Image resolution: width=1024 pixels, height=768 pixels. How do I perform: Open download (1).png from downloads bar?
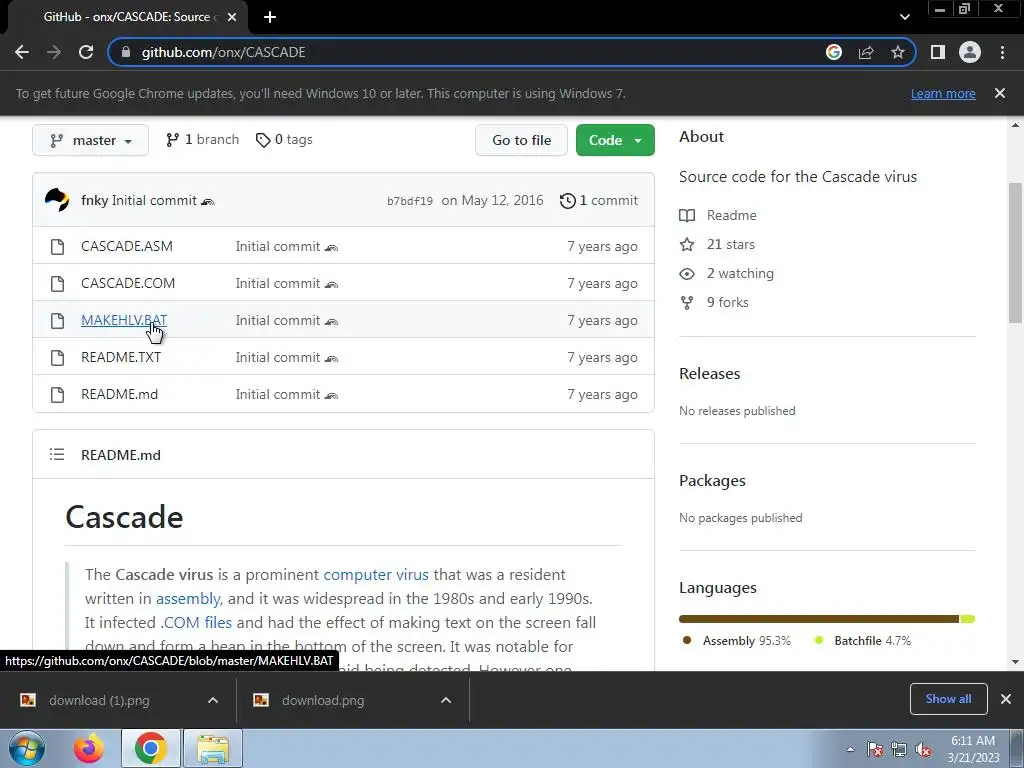tap(99, 701)
